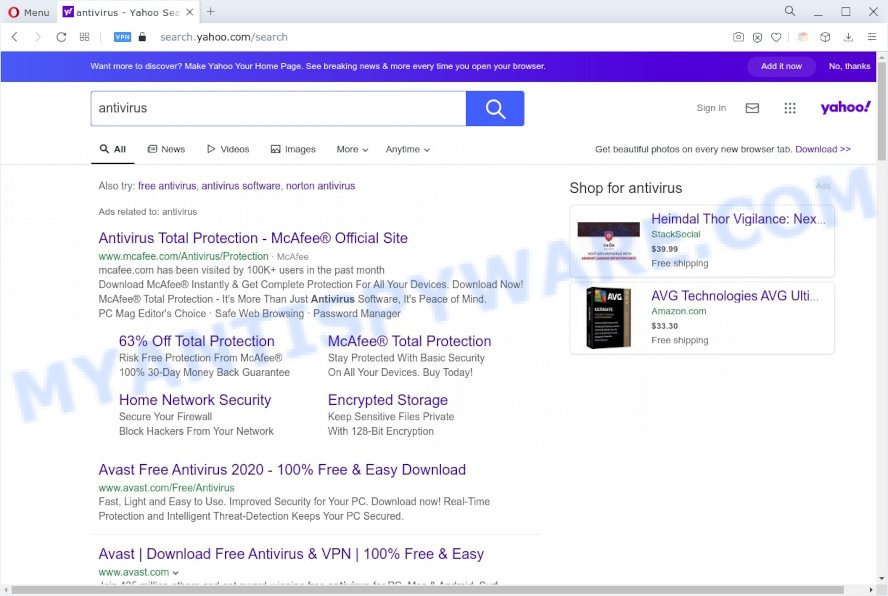The width and height of the screenshot is (888, 596).
Task: Go forward with the forward arrow
Action: 38,37
